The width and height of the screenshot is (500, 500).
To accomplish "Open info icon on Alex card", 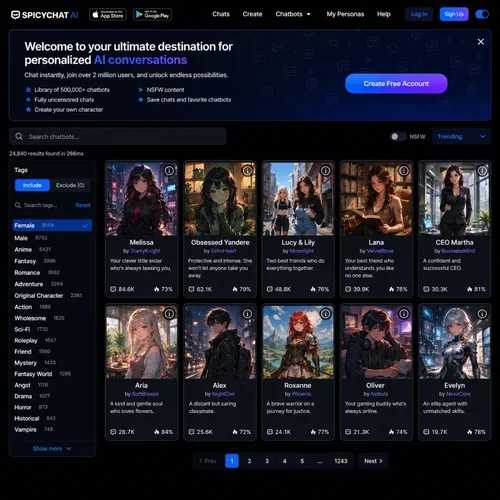I will (247, 314).
